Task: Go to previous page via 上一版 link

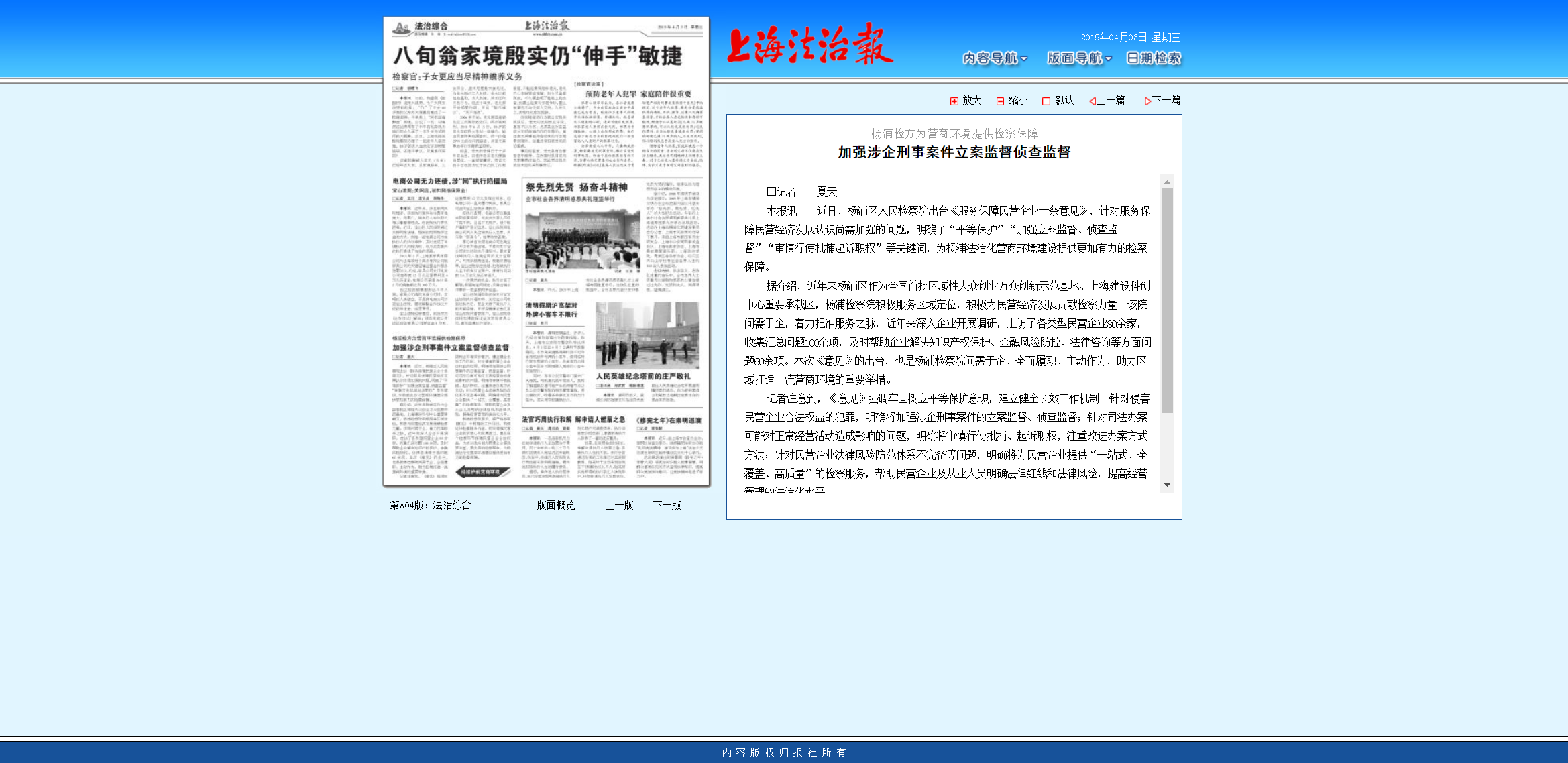Action: pyautogui.click(x=620, y=505)
